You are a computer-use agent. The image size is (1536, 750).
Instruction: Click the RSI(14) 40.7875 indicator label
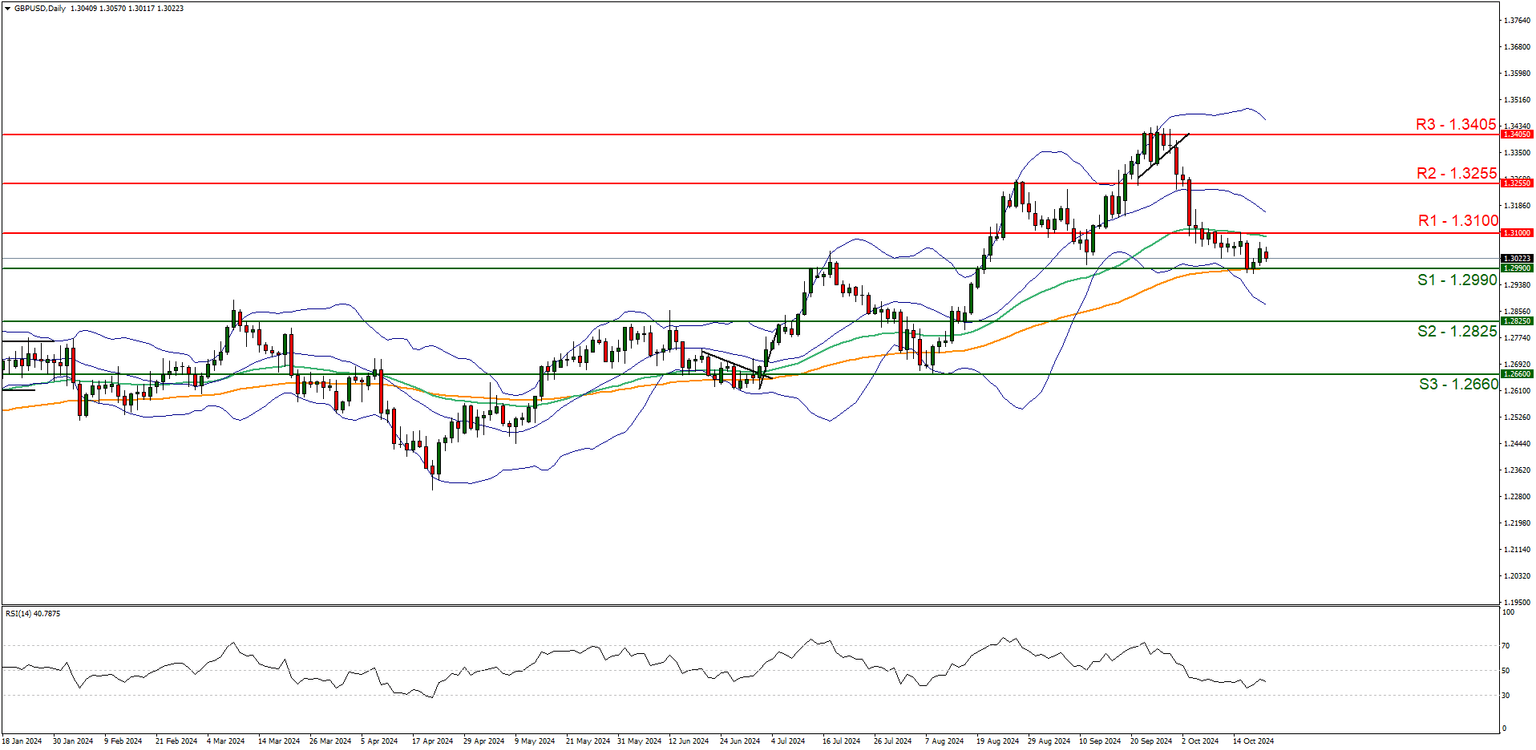(35, 614)
